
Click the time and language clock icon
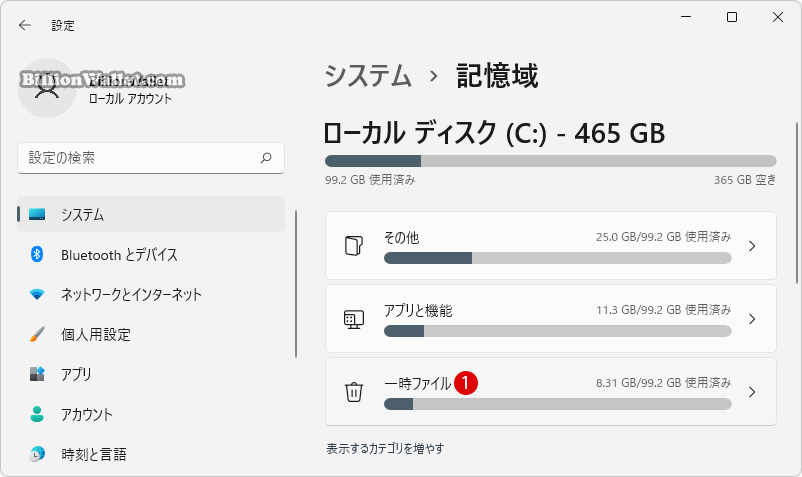(37, 453)
